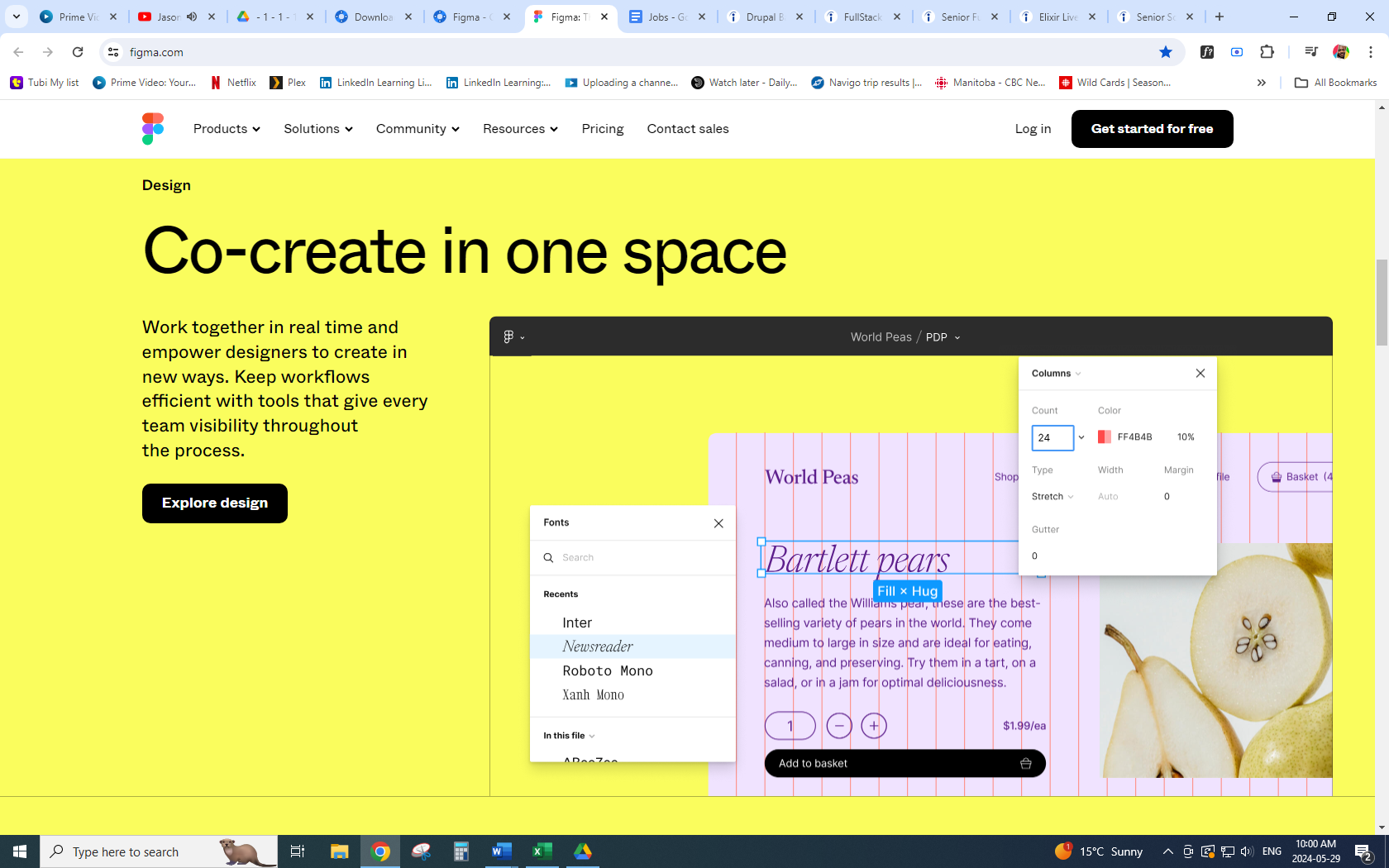Screen dimensions: 1389x868
Task: Click the plus quantity button
Action: (x=874, y=726)
